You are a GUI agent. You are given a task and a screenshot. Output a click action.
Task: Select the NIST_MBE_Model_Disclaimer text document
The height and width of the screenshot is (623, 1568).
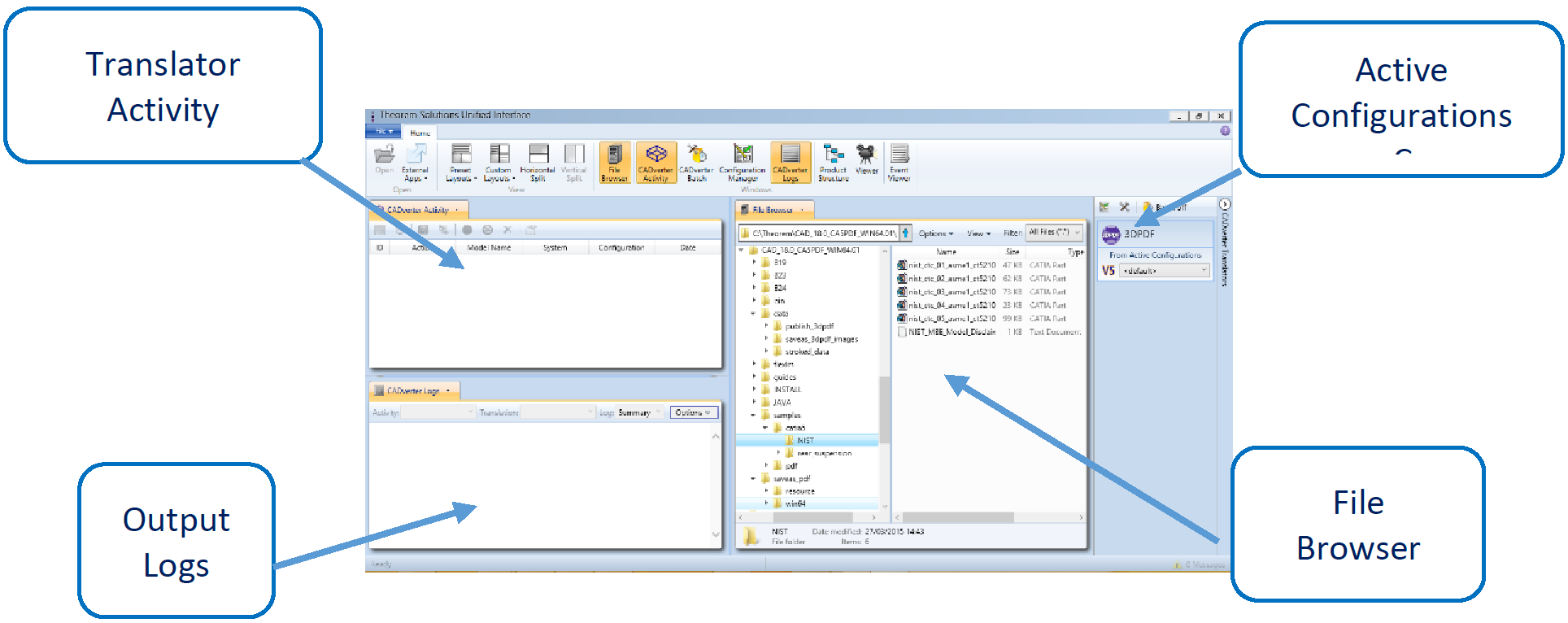[947, 332]
